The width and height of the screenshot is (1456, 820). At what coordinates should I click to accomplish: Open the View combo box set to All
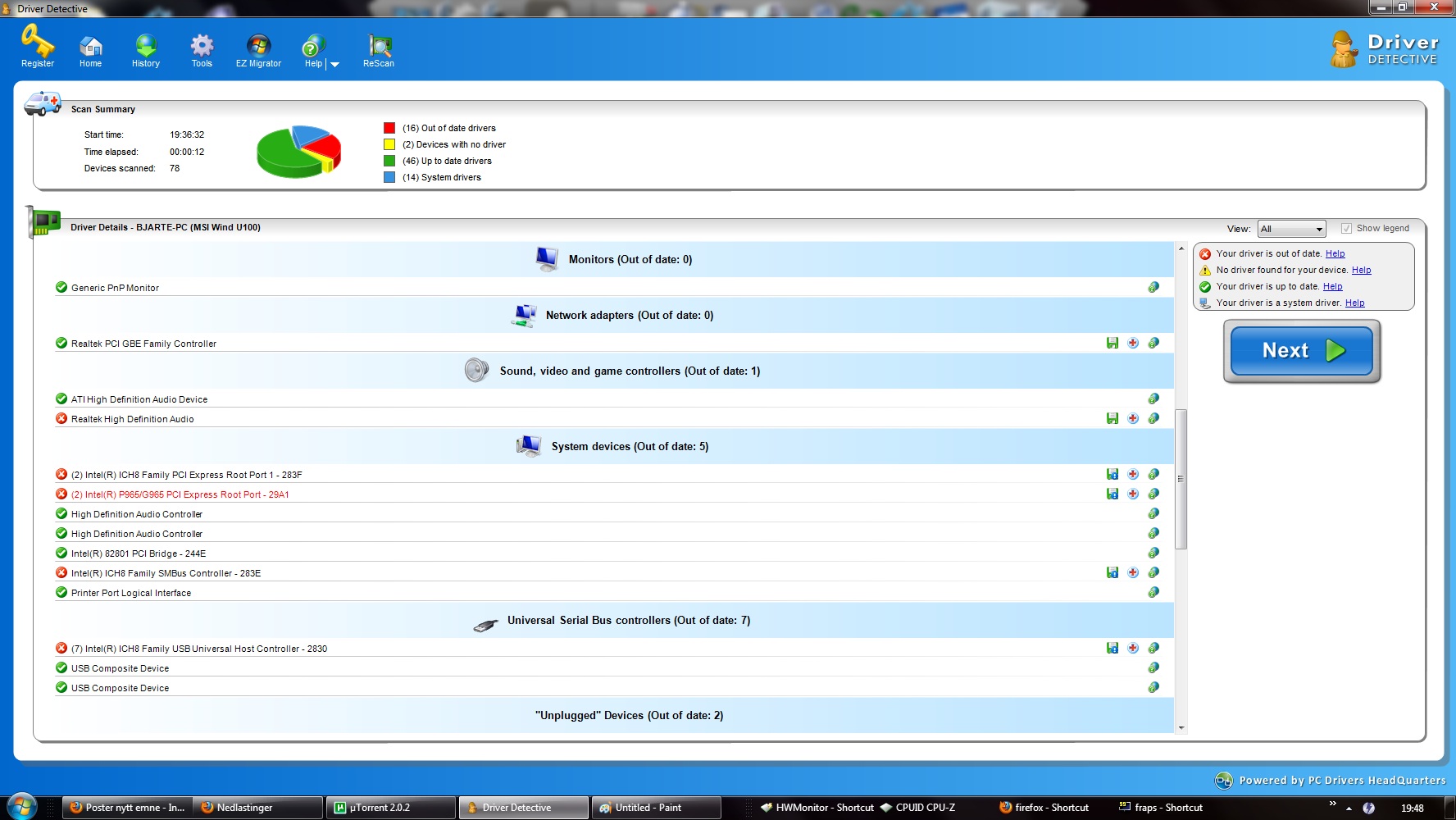click(1292, 229)
